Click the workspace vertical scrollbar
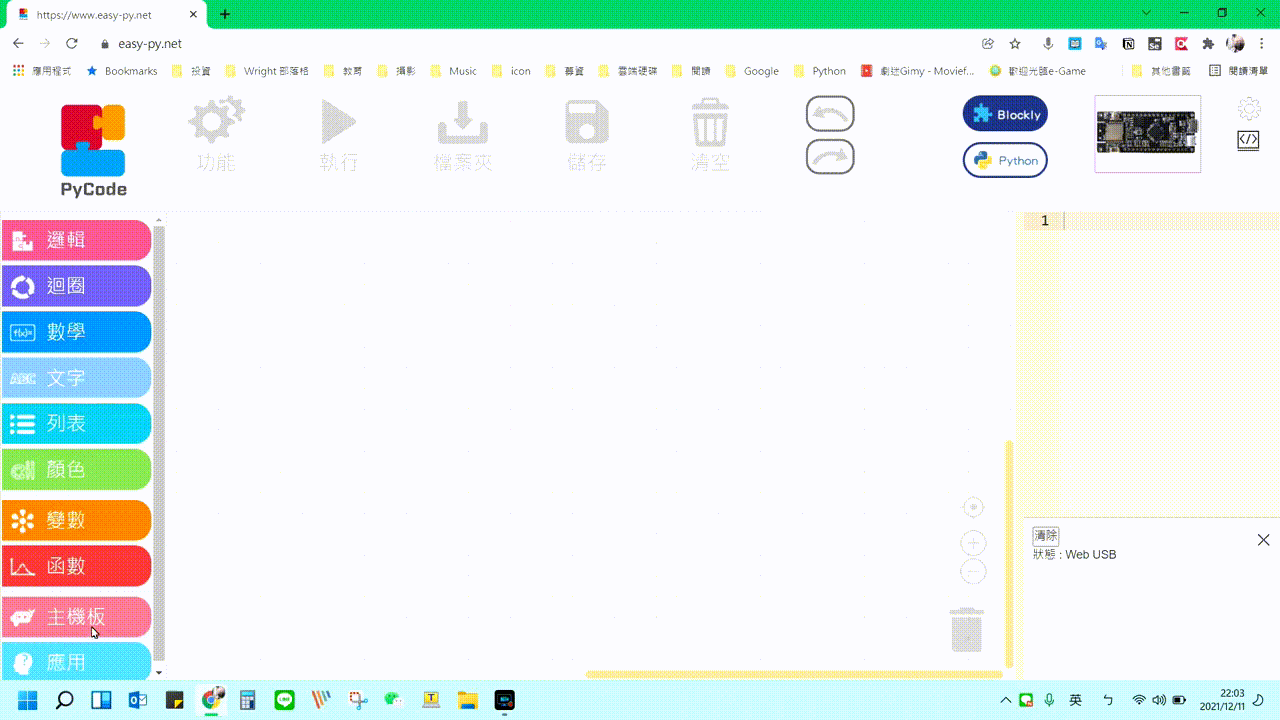The height and width of the screenshot is (720, 1280). point(1009,554)
